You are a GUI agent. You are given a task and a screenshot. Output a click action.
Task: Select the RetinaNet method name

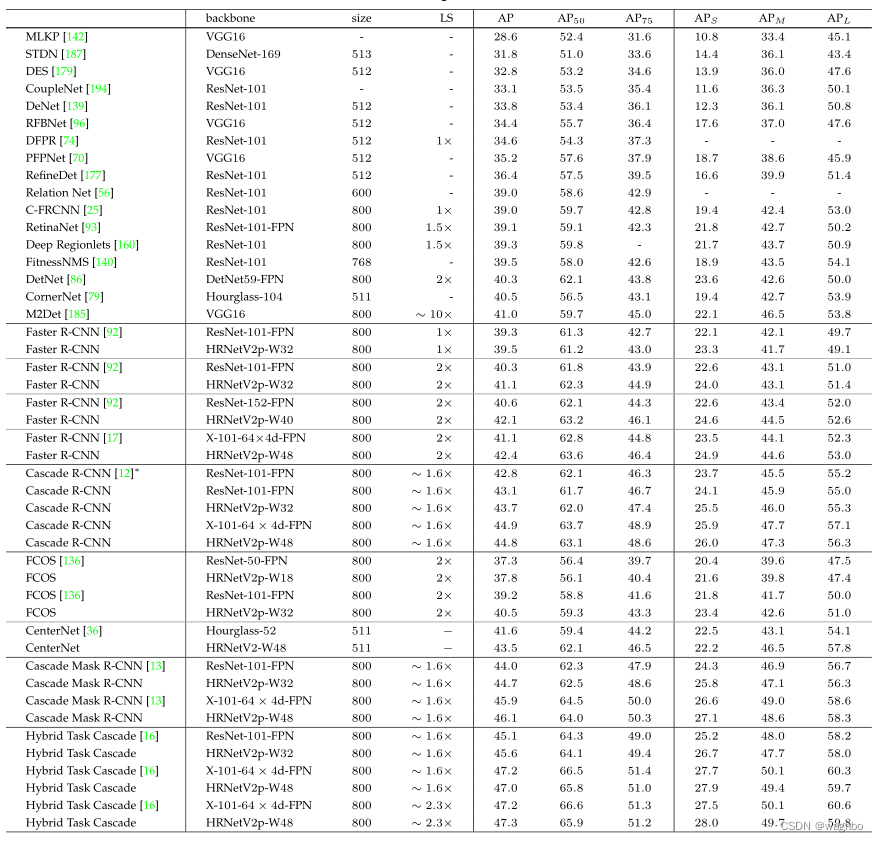52,228
